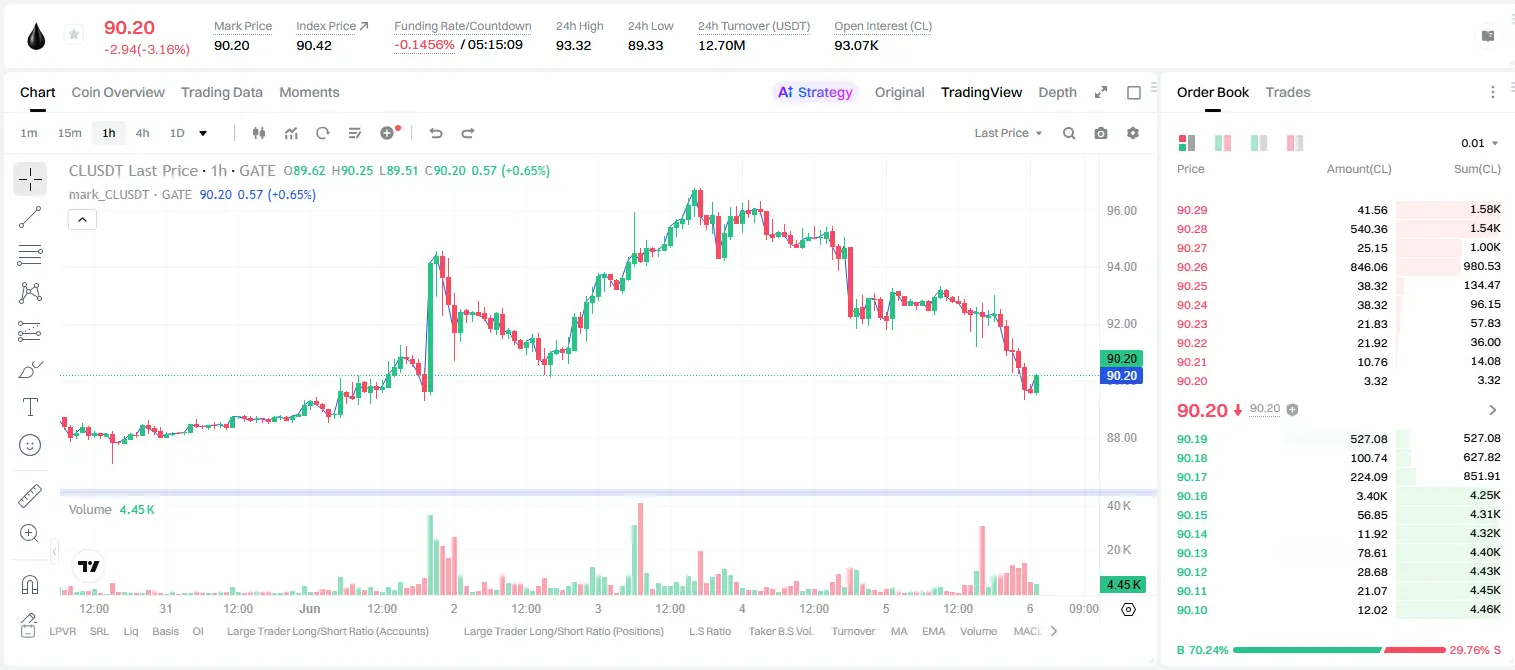Viewport: 1515px width, 670px height.
Task: Select the trend line drawing tool
Action: 30,217
